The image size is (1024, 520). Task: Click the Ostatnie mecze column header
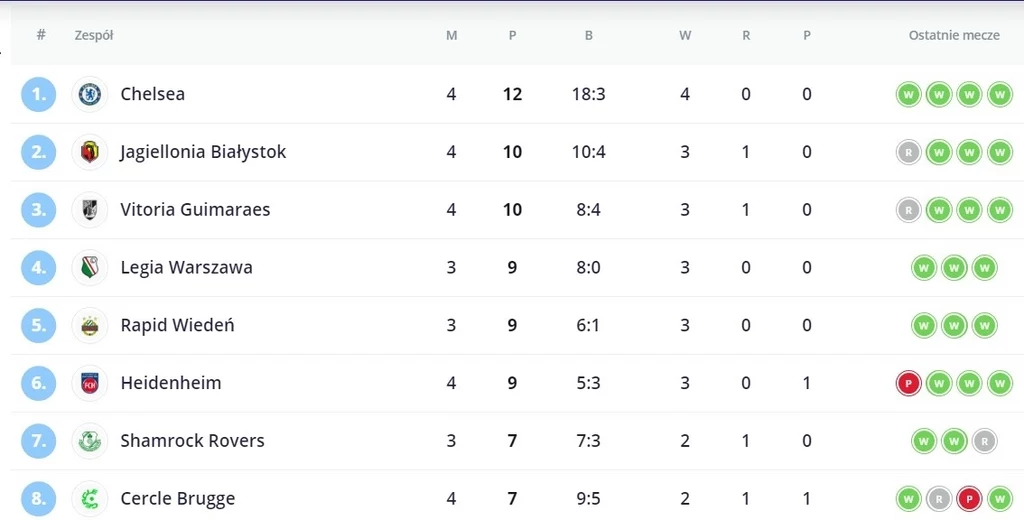954,35
